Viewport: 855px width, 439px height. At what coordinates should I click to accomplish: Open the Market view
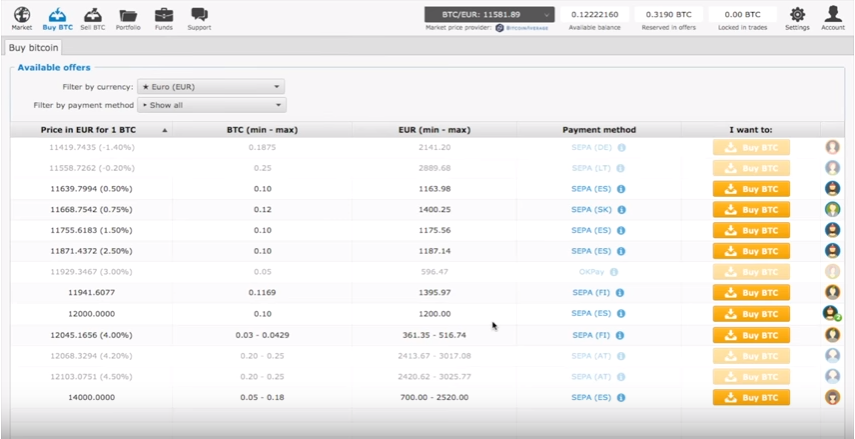22,19
